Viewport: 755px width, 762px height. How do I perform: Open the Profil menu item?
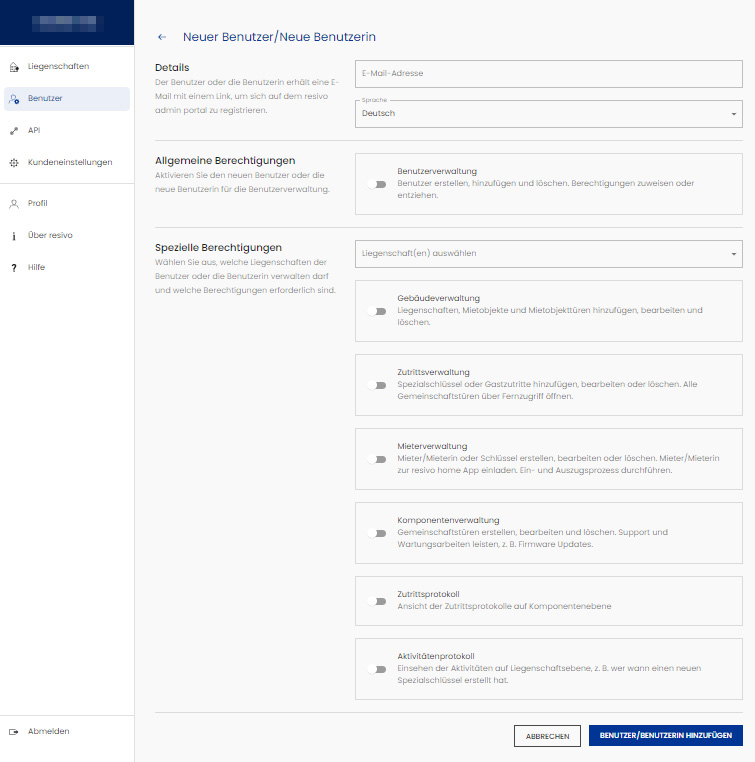[x=67, y=204]
